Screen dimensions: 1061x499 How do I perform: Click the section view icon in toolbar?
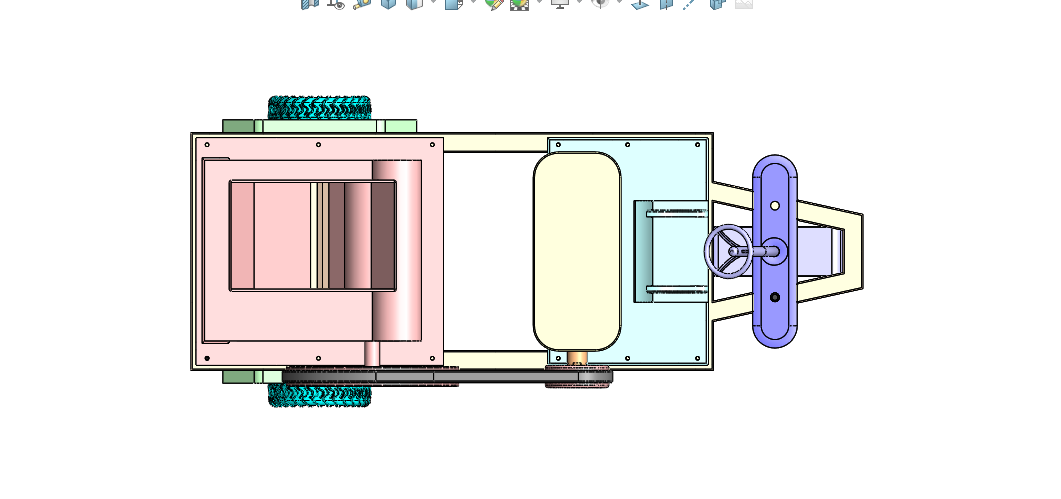coord(310,3)
